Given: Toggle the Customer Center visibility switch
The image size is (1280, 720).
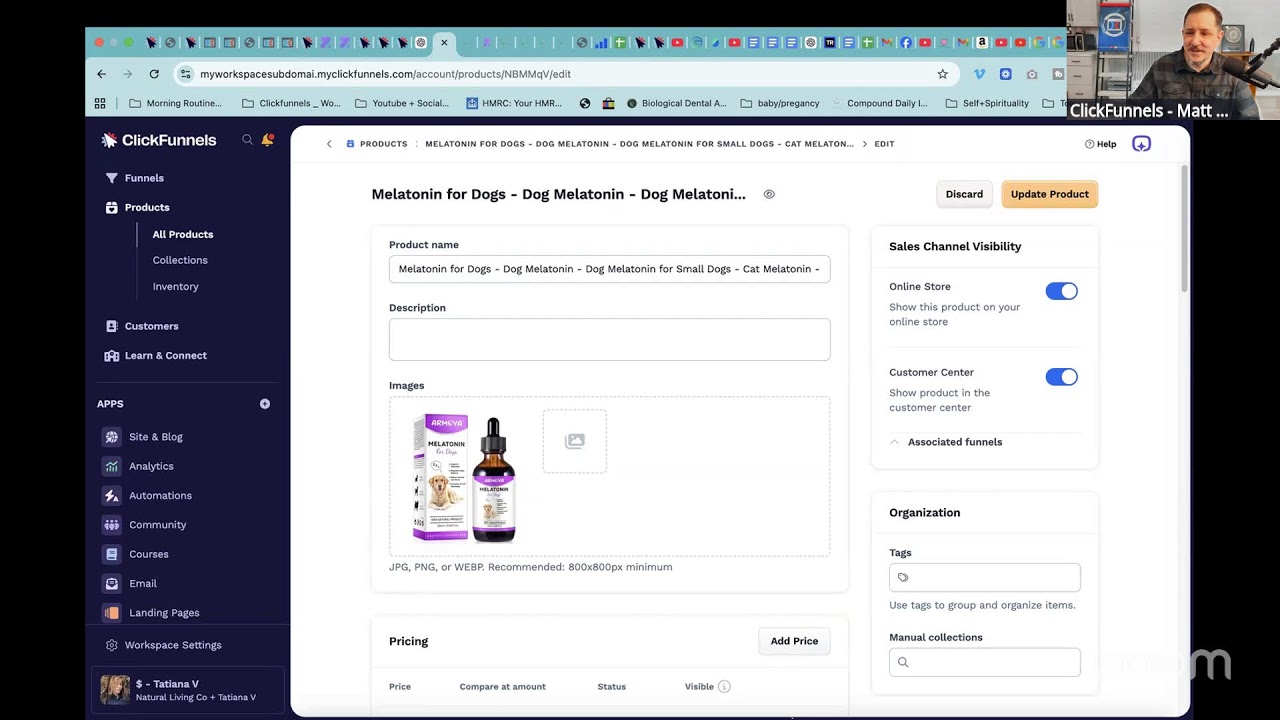Looking at the screenshot, I should (x=1061, y=377).
